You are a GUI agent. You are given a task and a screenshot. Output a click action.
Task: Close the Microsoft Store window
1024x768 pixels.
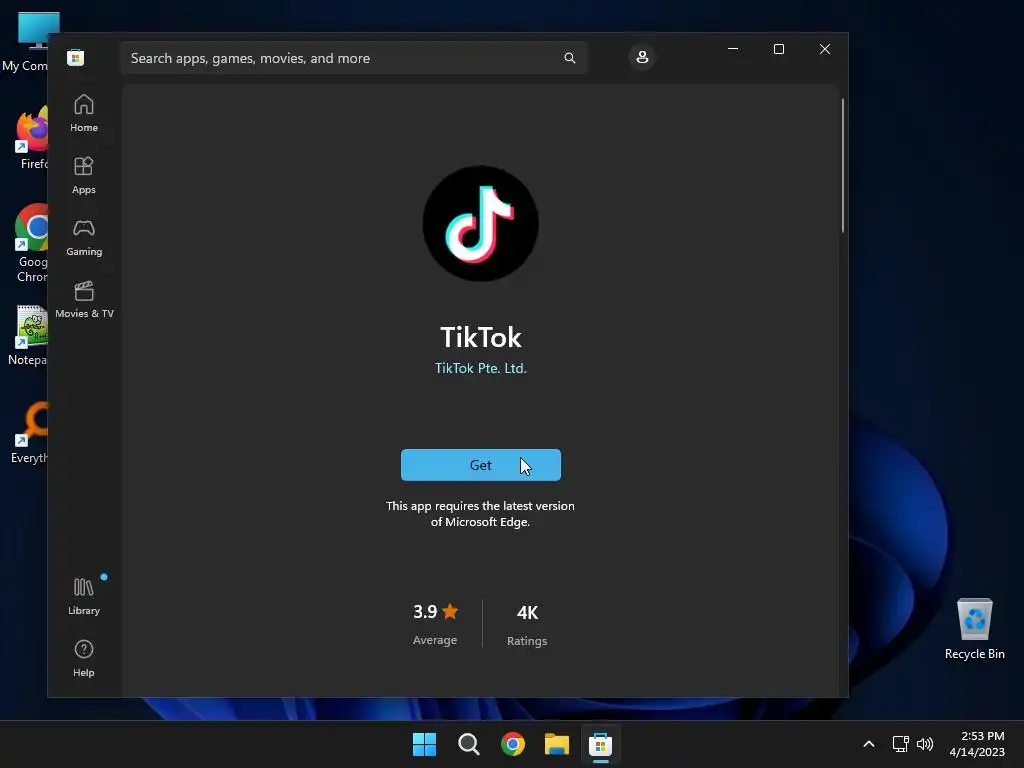pos(825,49)
